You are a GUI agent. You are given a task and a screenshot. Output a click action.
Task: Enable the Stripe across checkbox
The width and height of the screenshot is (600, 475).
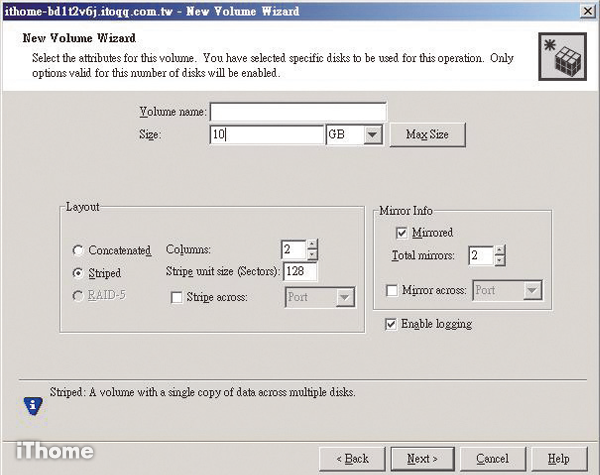(176, 297)
